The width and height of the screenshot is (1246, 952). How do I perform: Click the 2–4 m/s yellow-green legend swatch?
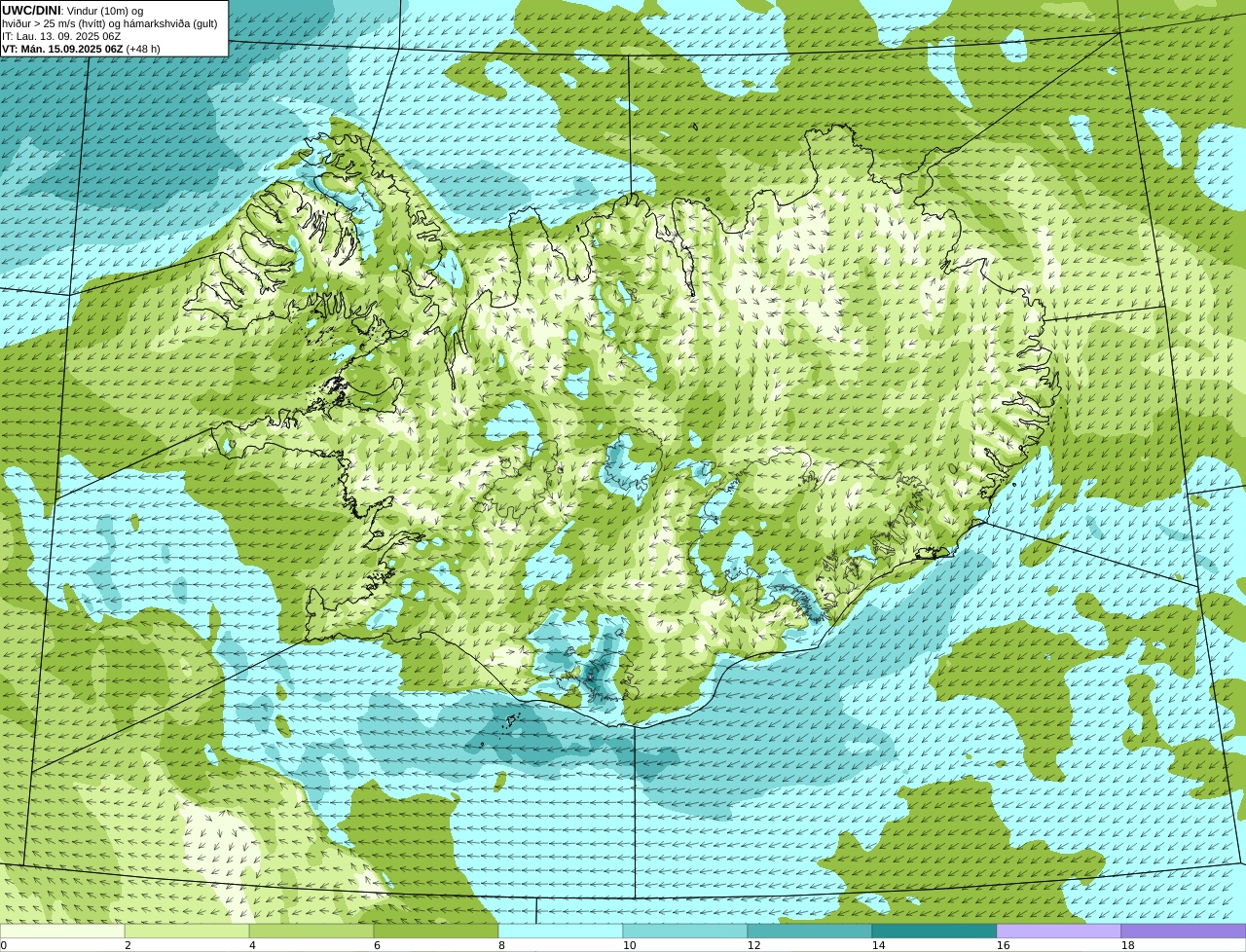[x=187, y=931]
